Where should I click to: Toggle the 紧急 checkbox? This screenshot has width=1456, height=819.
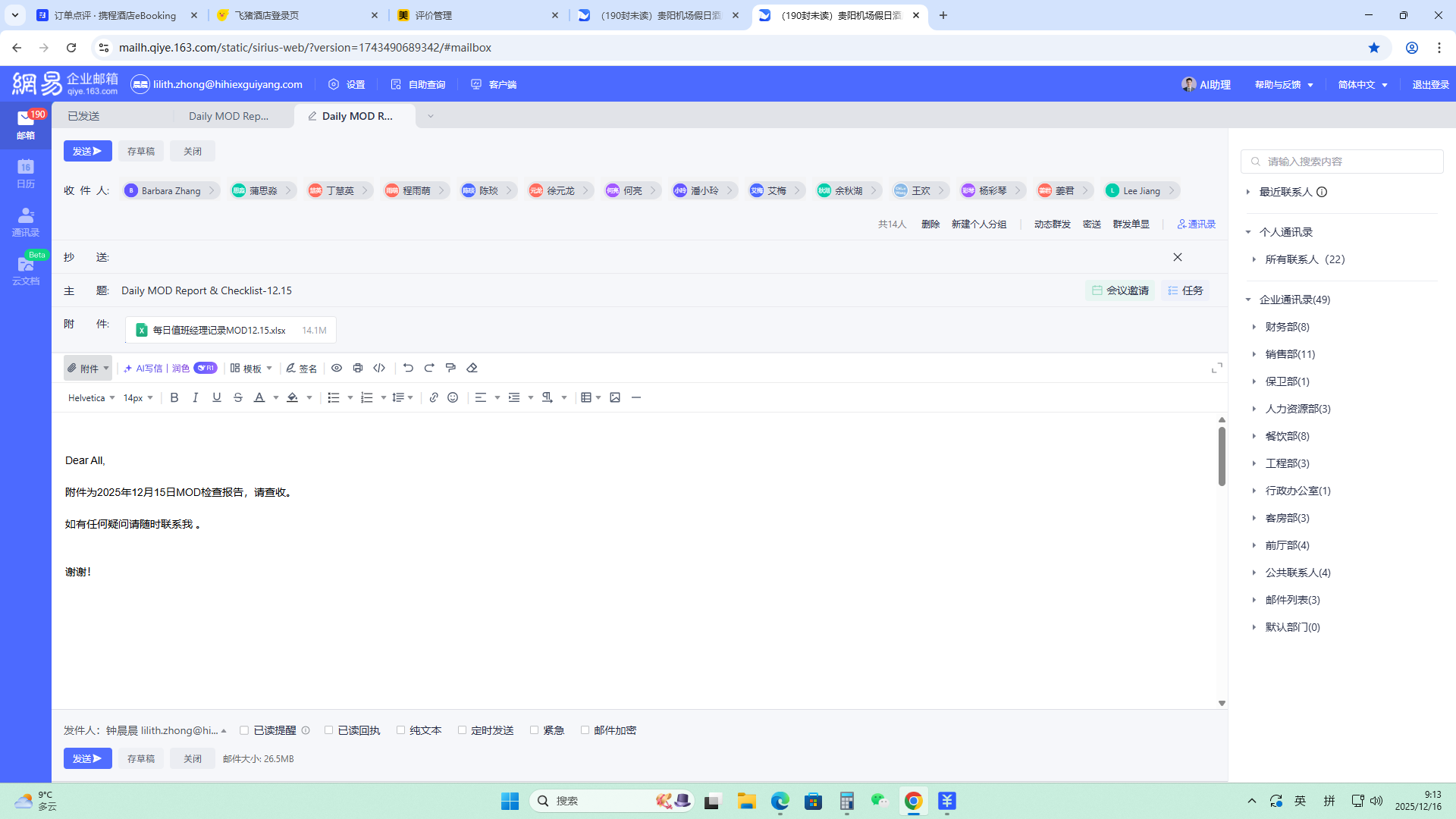pos(535,730)
